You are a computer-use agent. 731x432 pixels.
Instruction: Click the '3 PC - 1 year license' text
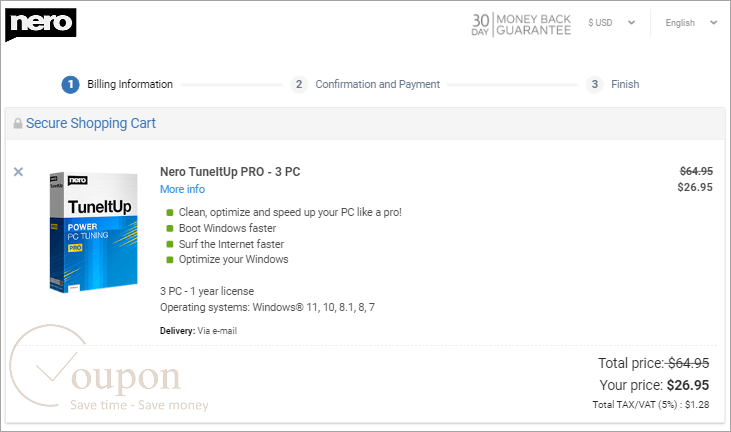coord(207,291)
